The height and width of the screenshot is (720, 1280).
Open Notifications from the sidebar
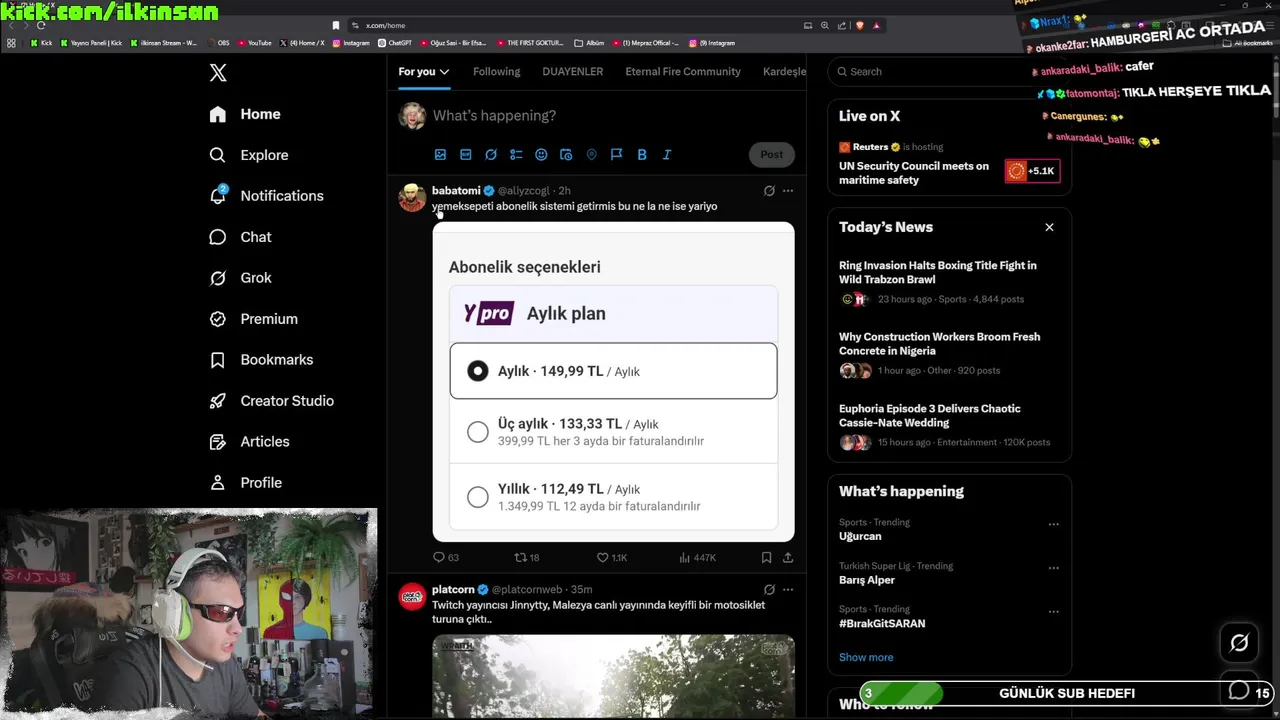point(265,196)
